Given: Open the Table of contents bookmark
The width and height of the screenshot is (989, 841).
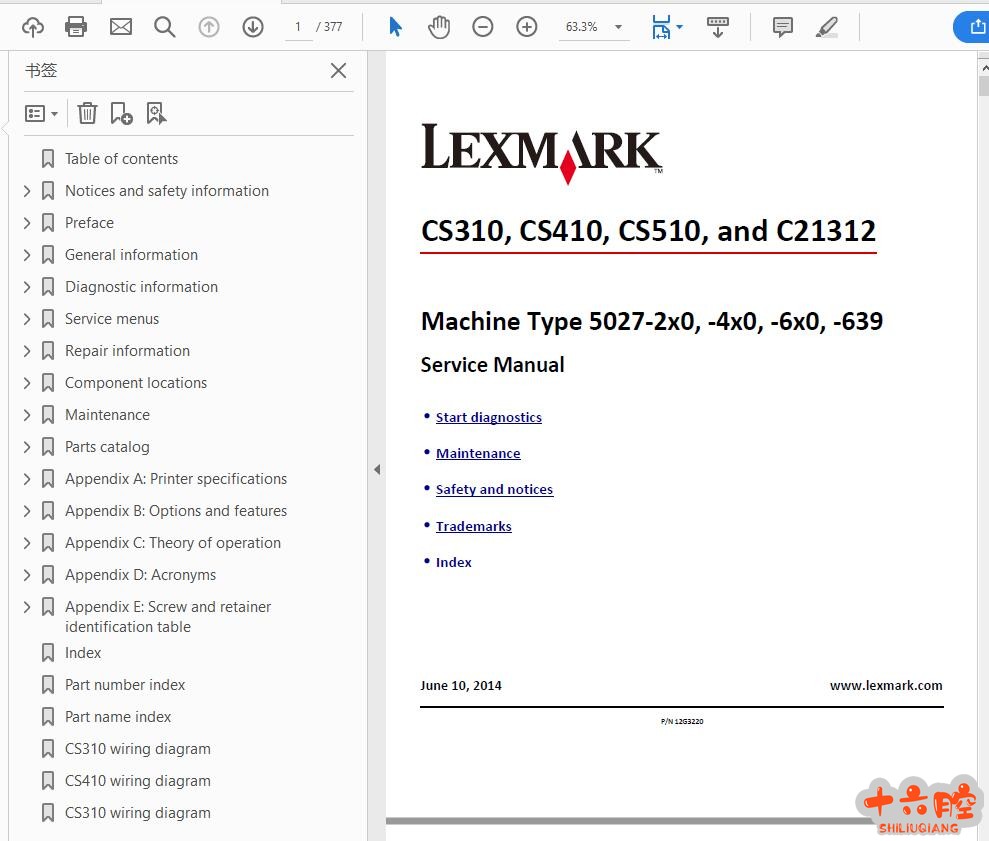Looking at the screenshot, I should 121,159.
